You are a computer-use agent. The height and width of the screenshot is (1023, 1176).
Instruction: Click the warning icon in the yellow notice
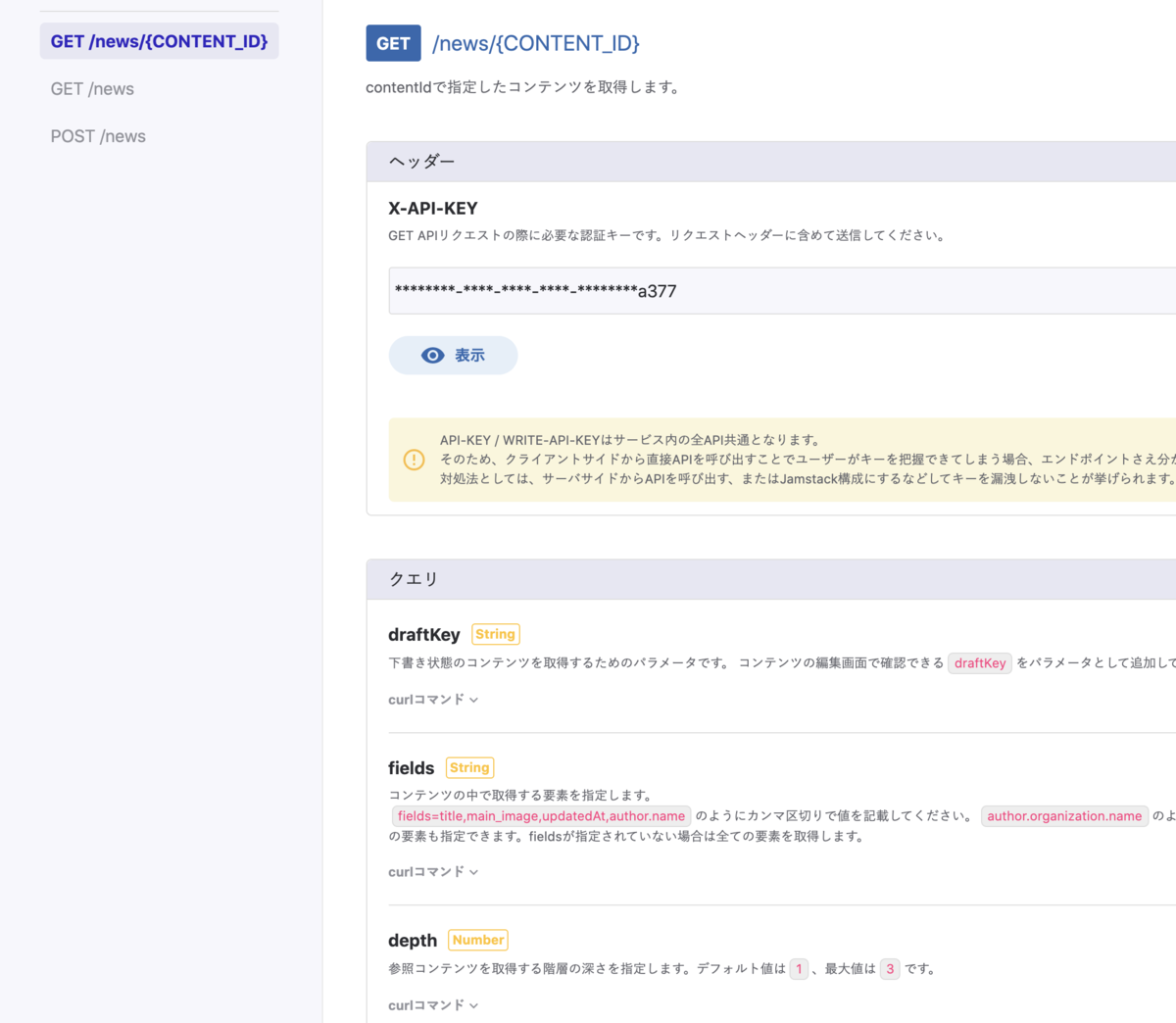click(x=413, y=460)
